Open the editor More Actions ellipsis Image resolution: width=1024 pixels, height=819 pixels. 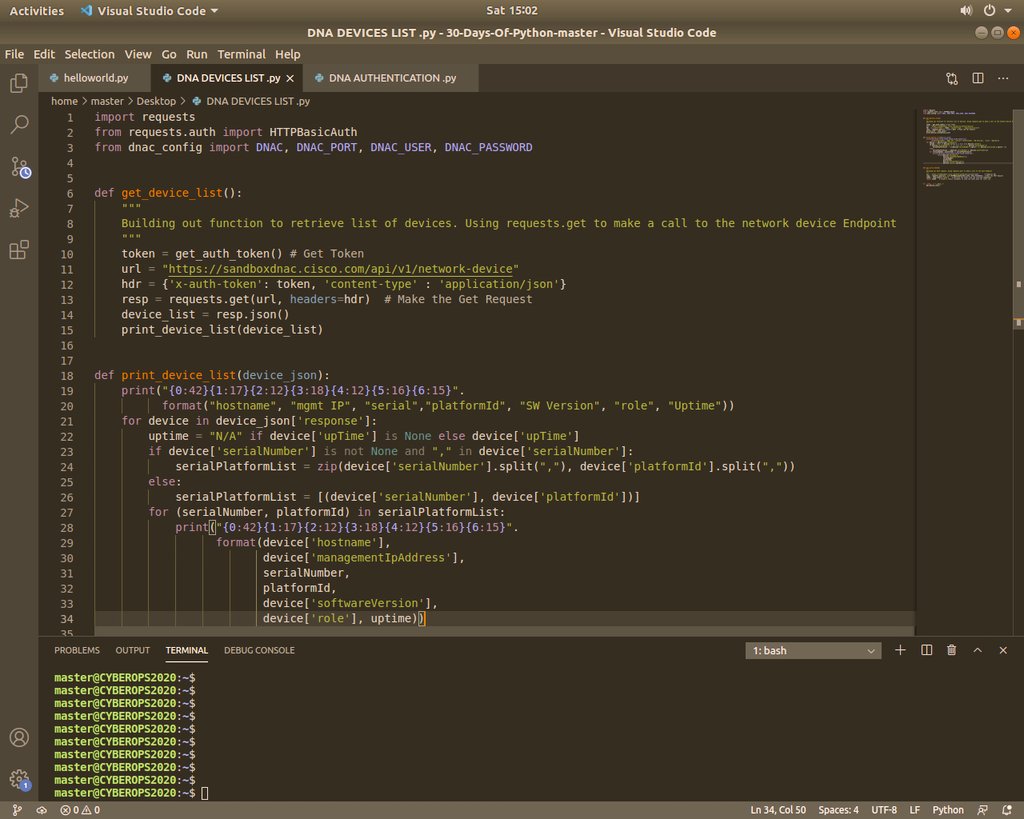point(1003,78)
